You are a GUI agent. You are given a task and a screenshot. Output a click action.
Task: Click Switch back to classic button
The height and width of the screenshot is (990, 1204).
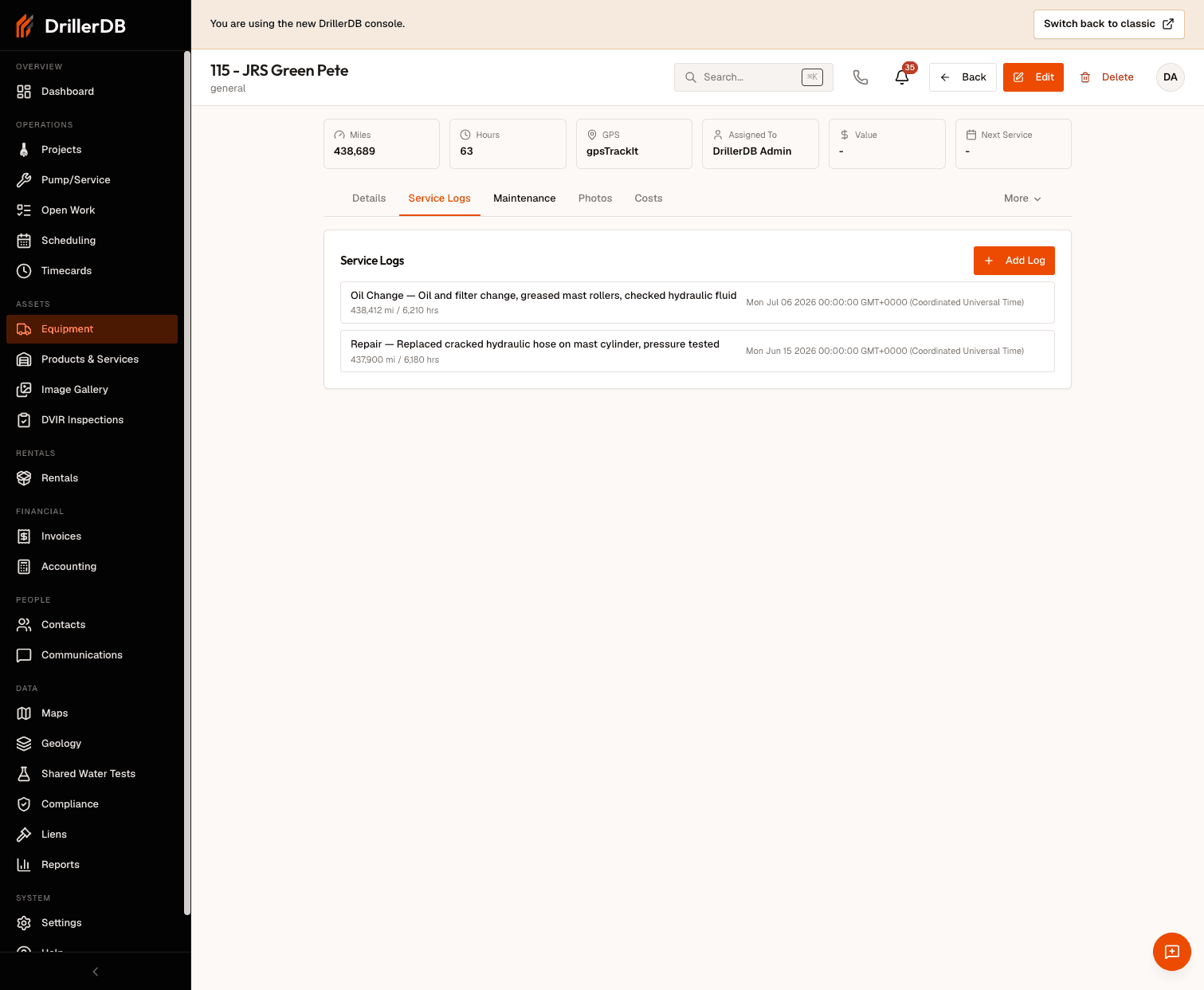pos(1108,24)
